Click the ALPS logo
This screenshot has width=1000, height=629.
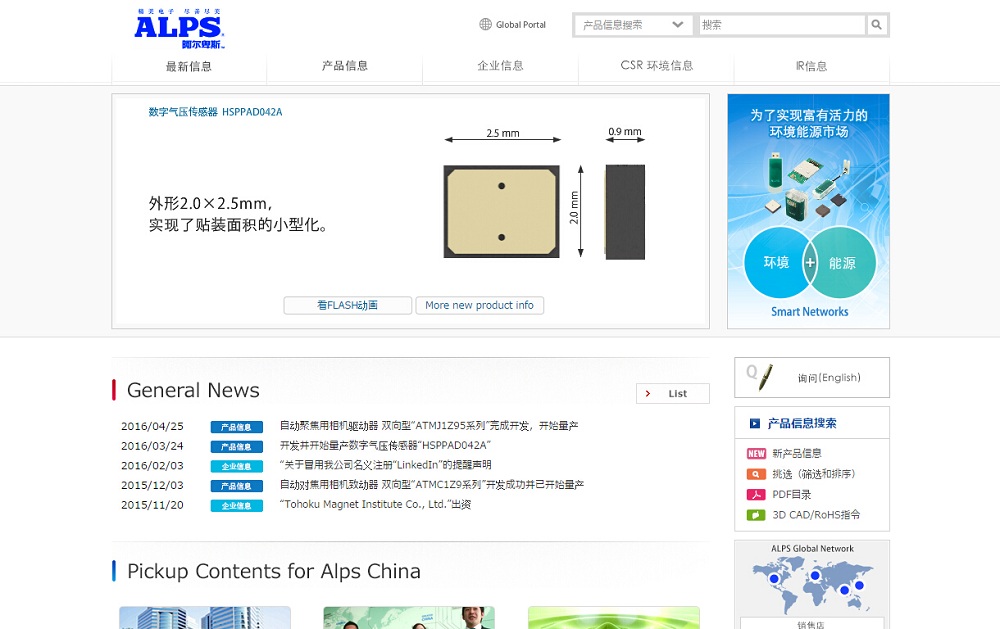tap(179, 29)
